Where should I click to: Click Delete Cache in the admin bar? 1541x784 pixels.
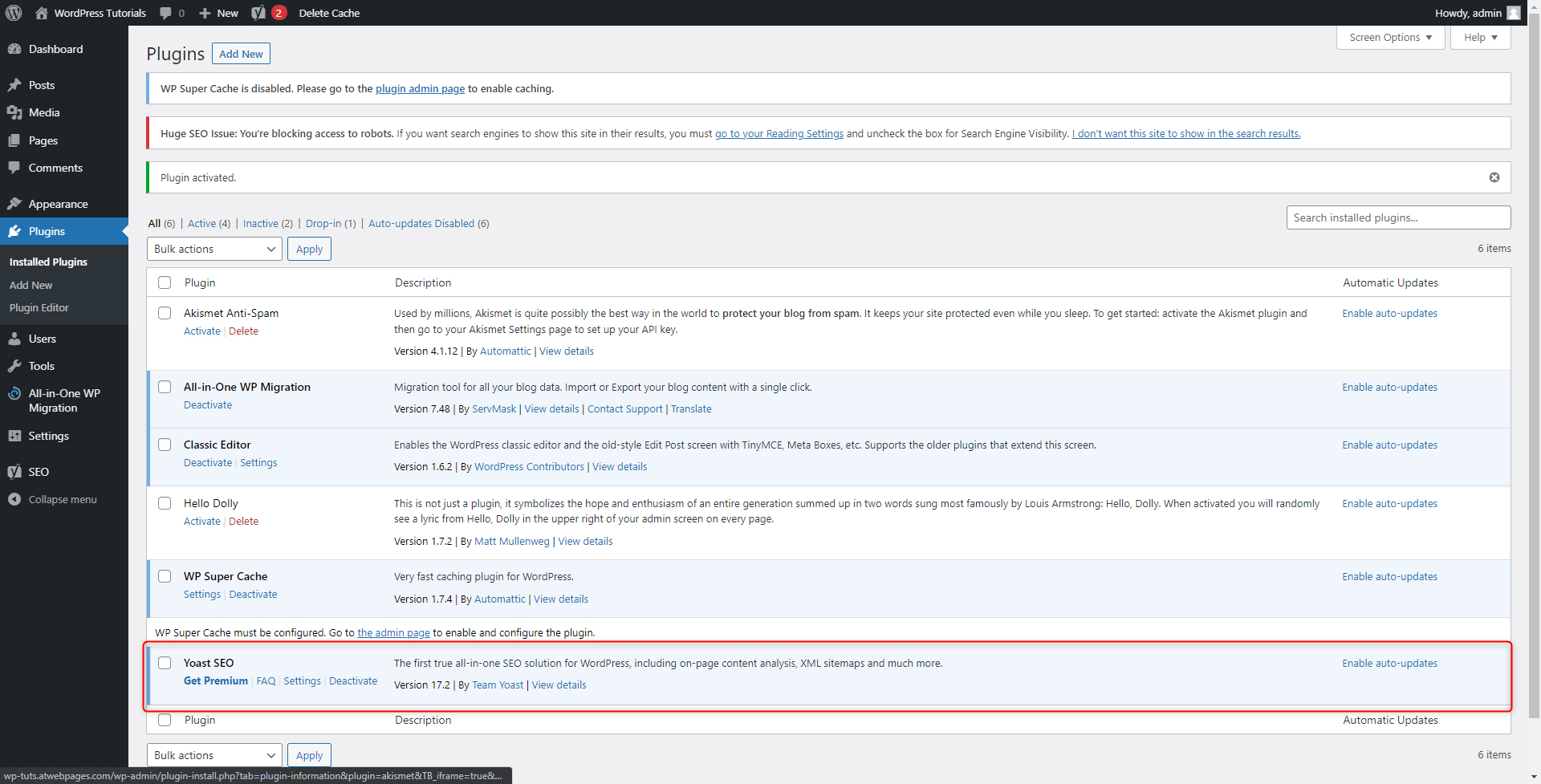[x=329, y=13]
